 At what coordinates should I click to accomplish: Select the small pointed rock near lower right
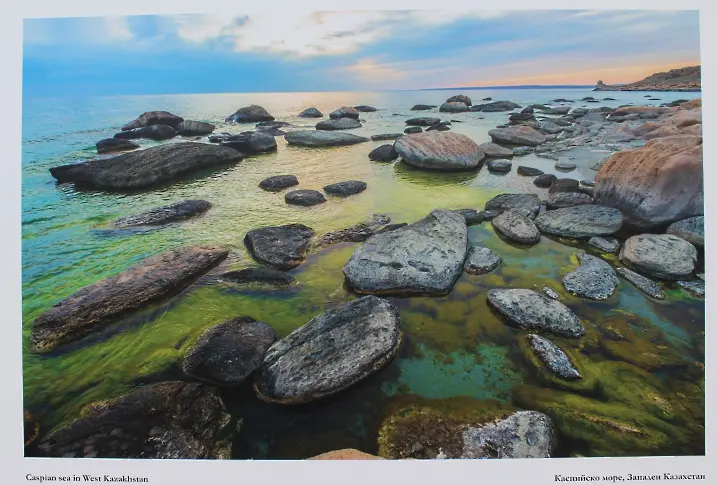point(554,356)
